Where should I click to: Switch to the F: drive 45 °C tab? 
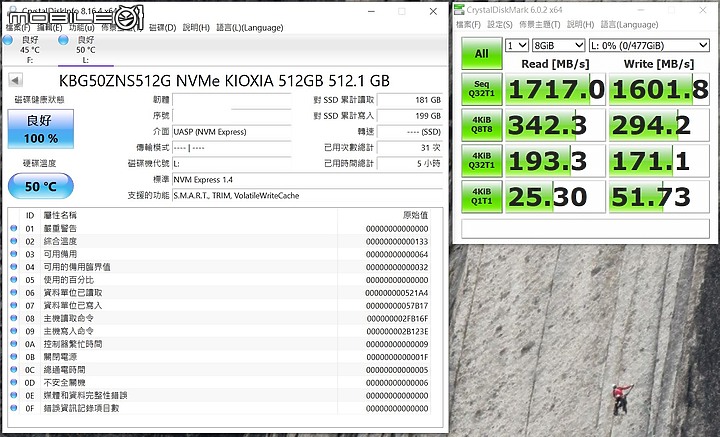28,50
